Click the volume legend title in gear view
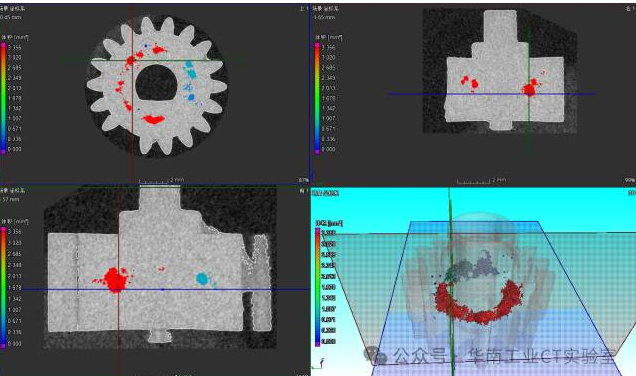This screenshot has width=636, height=376. 15,37
